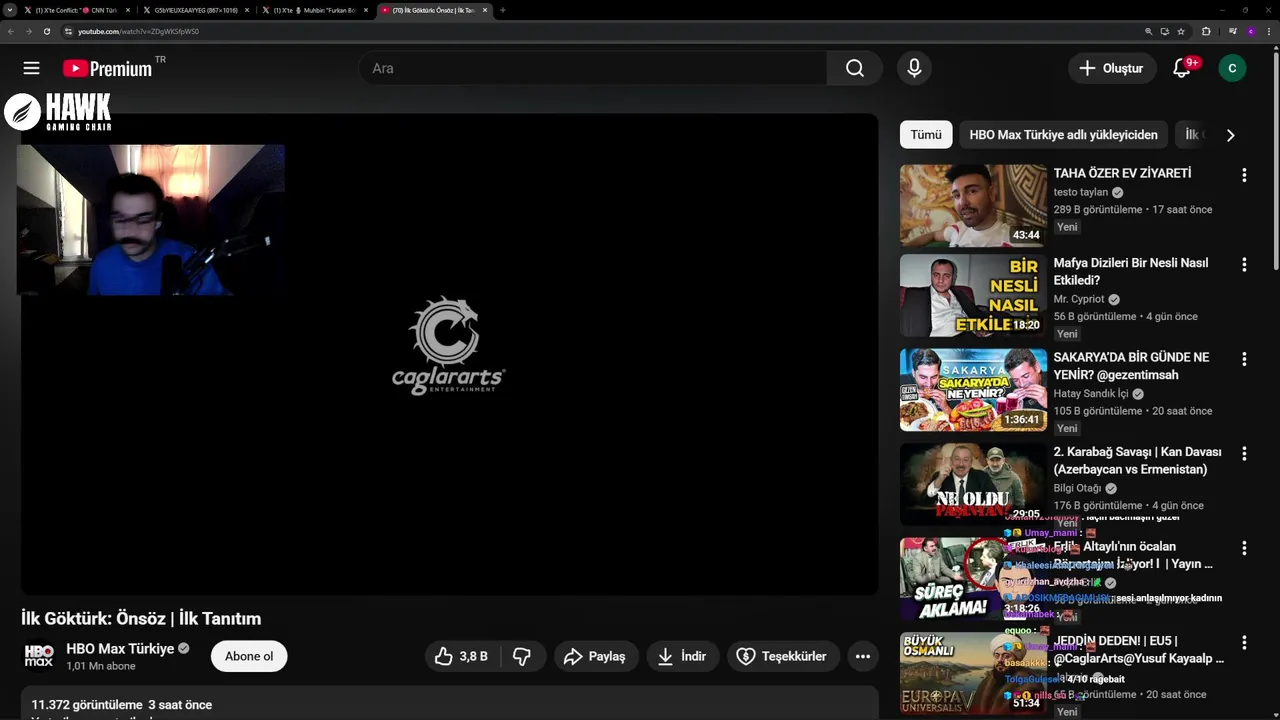Dislike the video with thumbs down
This screenshot has height=720, width=1280.
521,656
